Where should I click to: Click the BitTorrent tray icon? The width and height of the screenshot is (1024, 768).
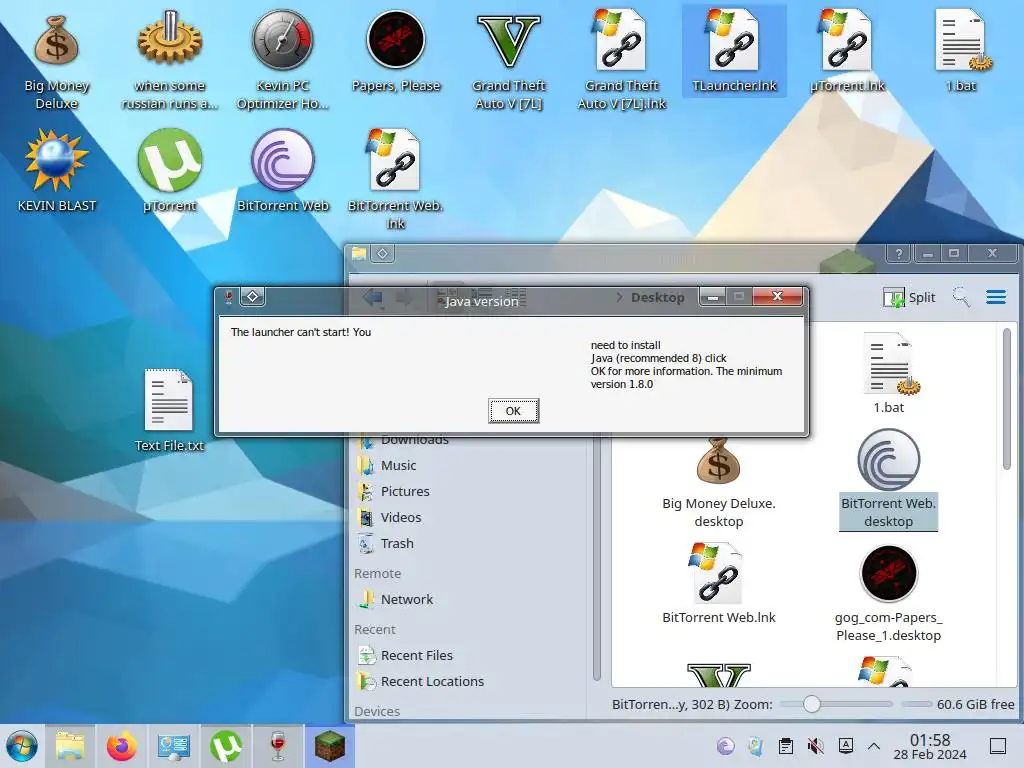726,746
